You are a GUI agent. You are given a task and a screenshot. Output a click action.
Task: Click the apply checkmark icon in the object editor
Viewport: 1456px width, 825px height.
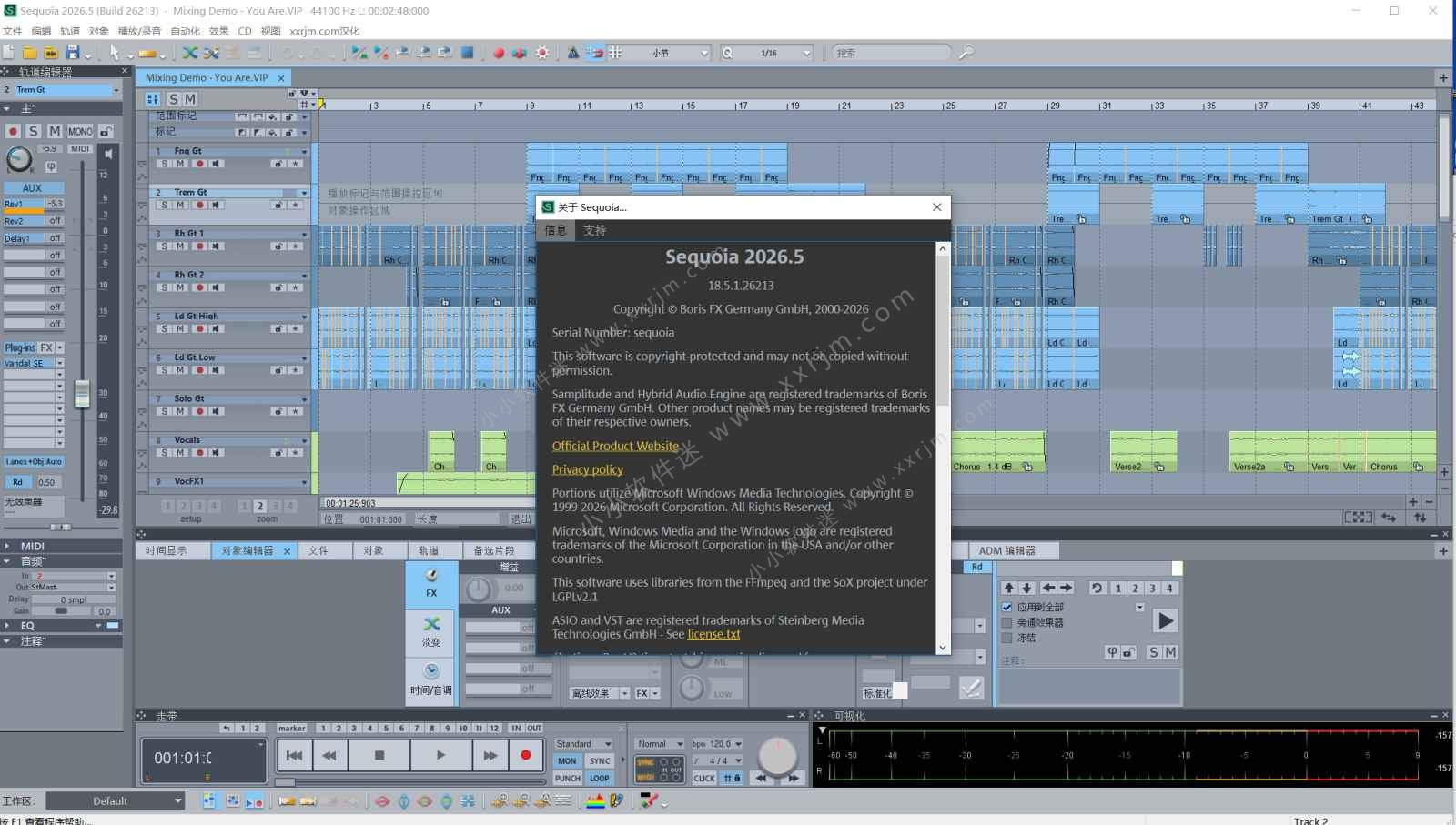[x=971, y=688]
